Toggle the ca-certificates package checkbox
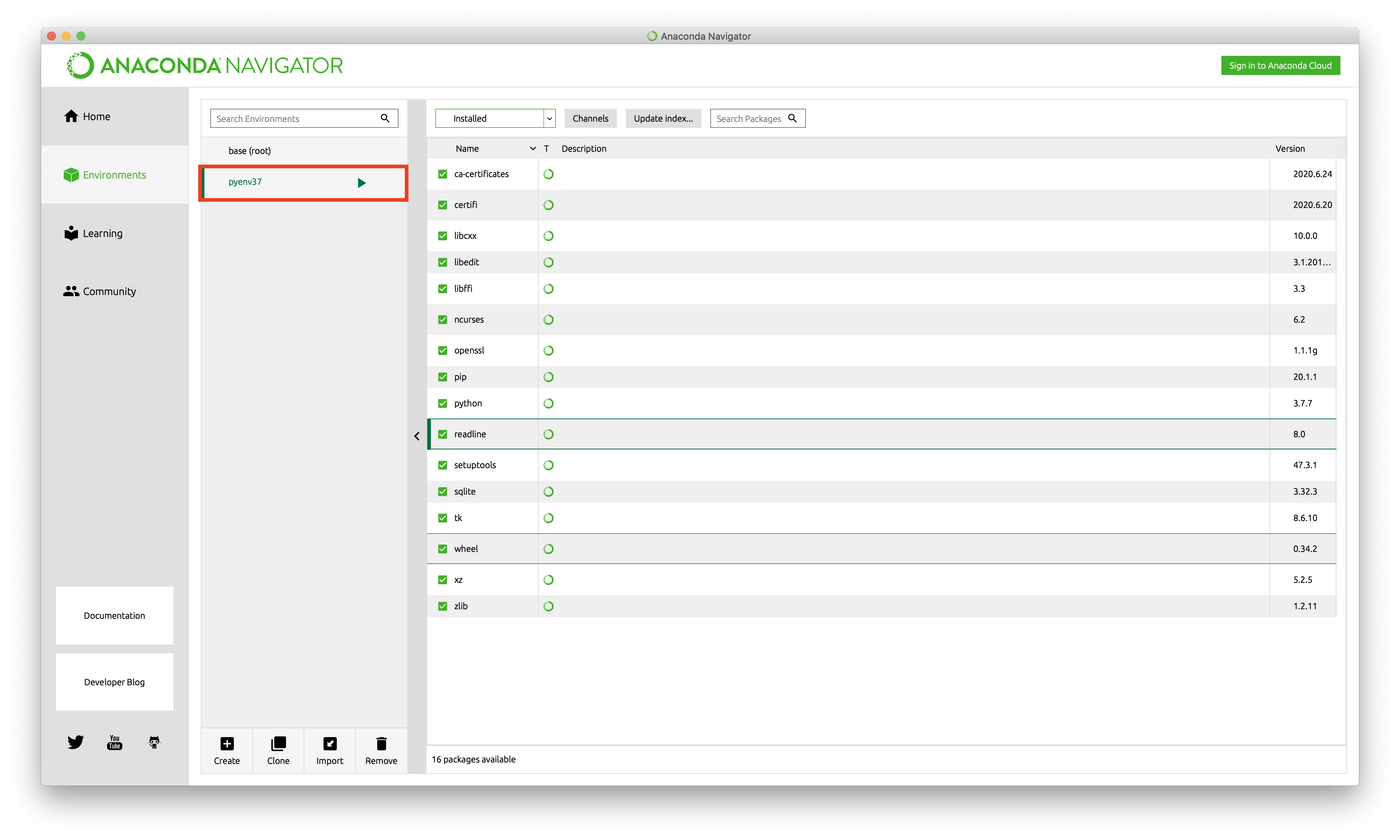Image resolution: width=1400 pixels, height=840 pixels. 443,174
